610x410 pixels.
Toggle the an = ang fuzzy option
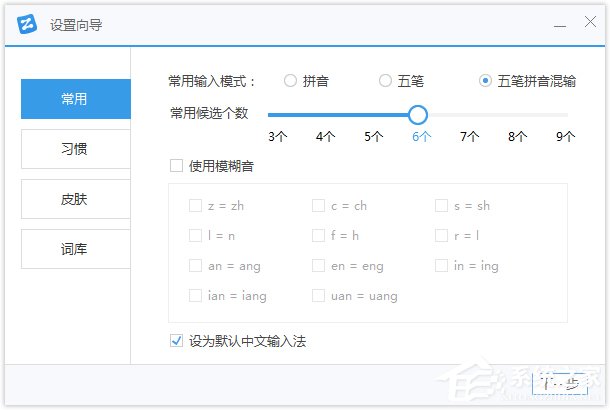click(x=195, y=265)
